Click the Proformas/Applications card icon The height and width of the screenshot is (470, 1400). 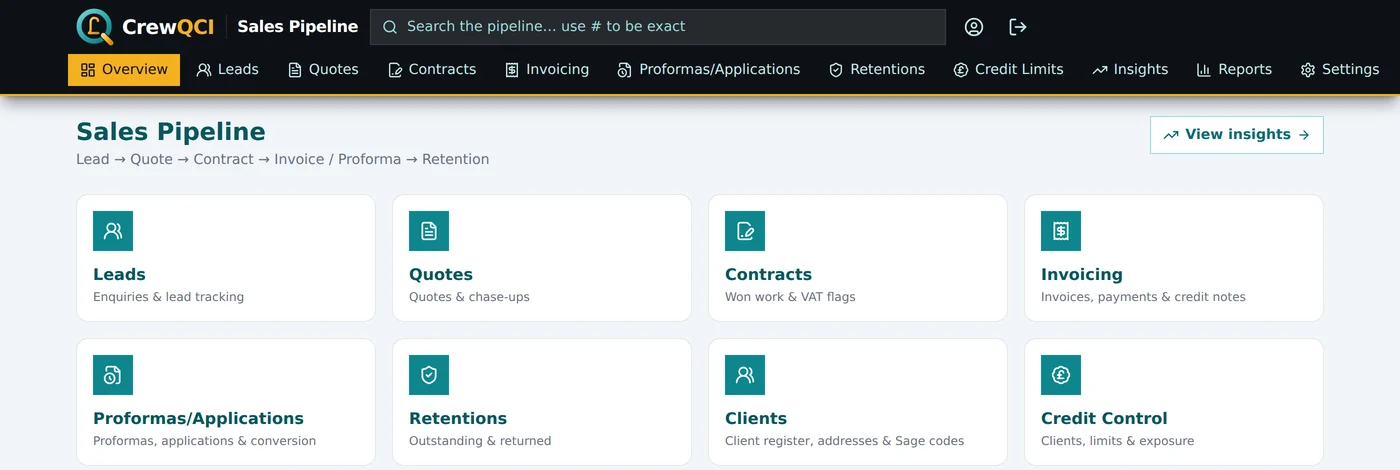pos(113,375)
